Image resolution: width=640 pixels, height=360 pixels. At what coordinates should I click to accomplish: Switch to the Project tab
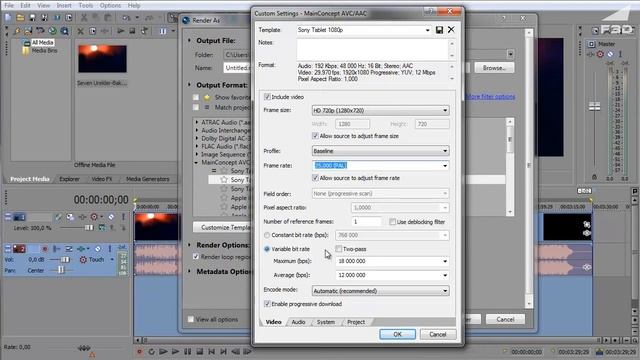(356, 322)
